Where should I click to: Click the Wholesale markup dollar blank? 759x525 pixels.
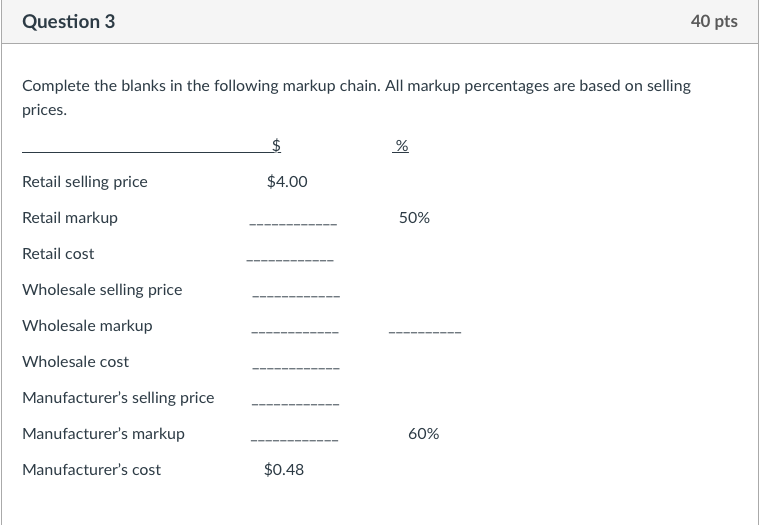[x=295, y=332]
